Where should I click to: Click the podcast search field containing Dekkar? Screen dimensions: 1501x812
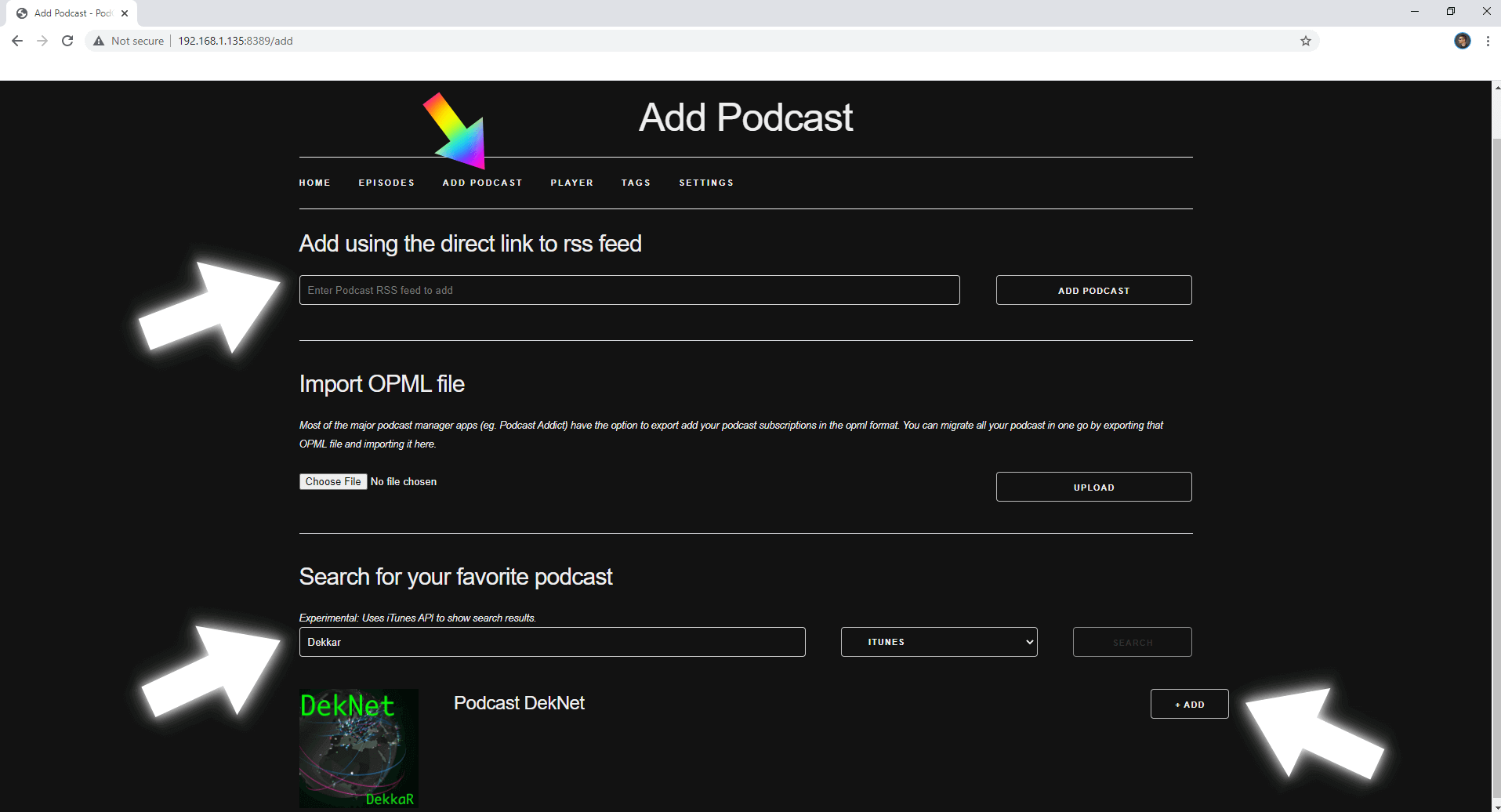point(552,642)
